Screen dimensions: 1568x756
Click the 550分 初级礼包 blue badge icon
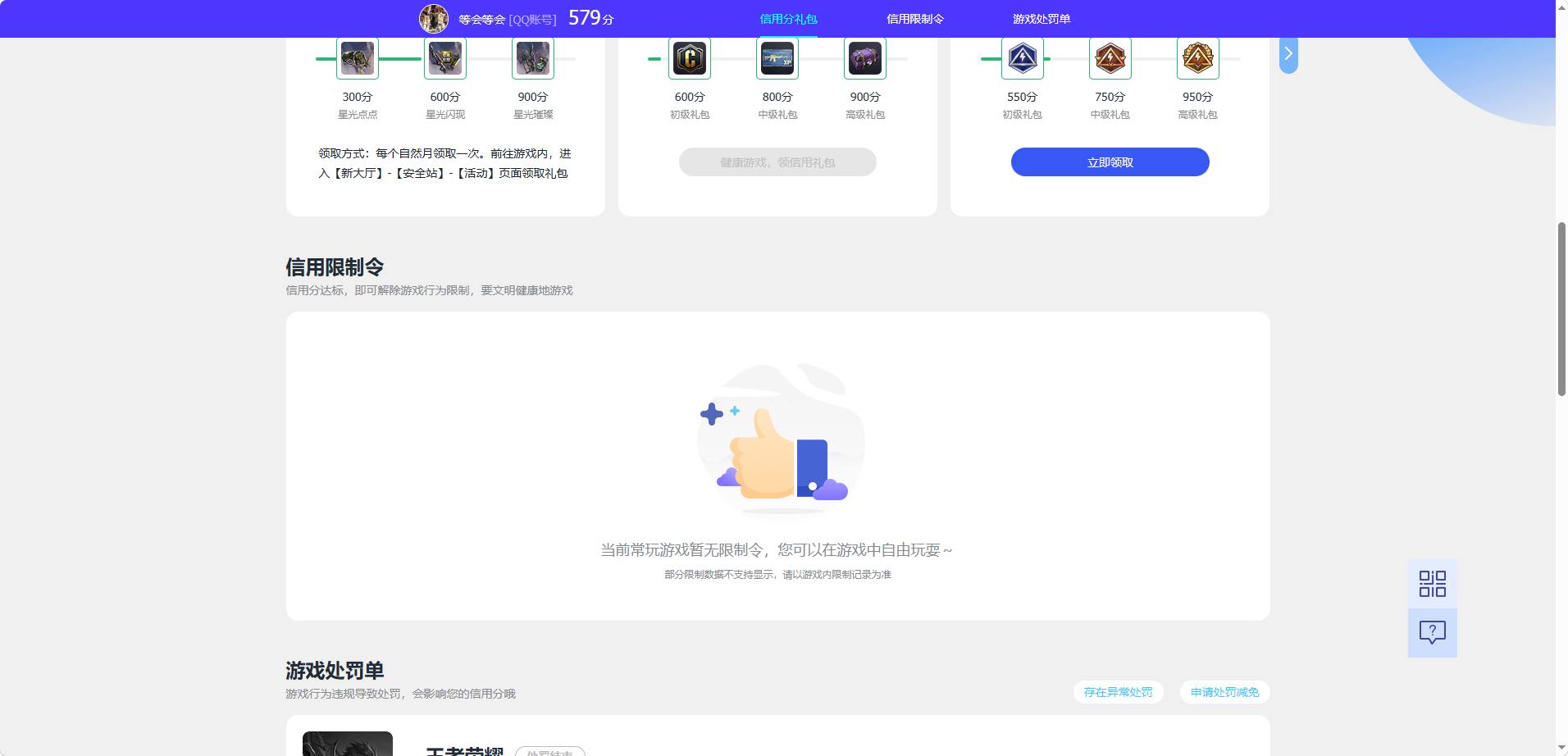(1023, 58)
